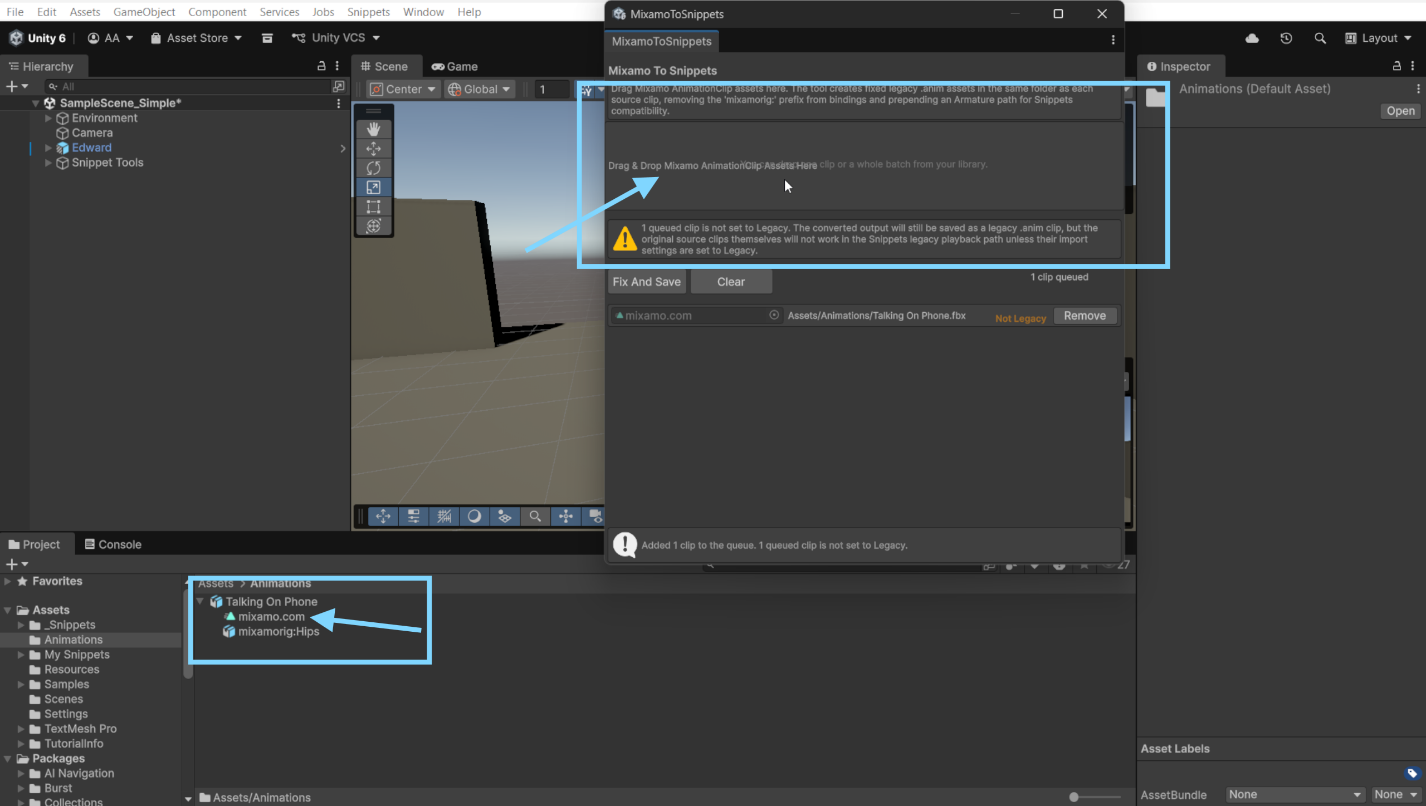Open the scene picker in Hierarchy search
The height and width of the screenshot is (806, 1426).
338,87
